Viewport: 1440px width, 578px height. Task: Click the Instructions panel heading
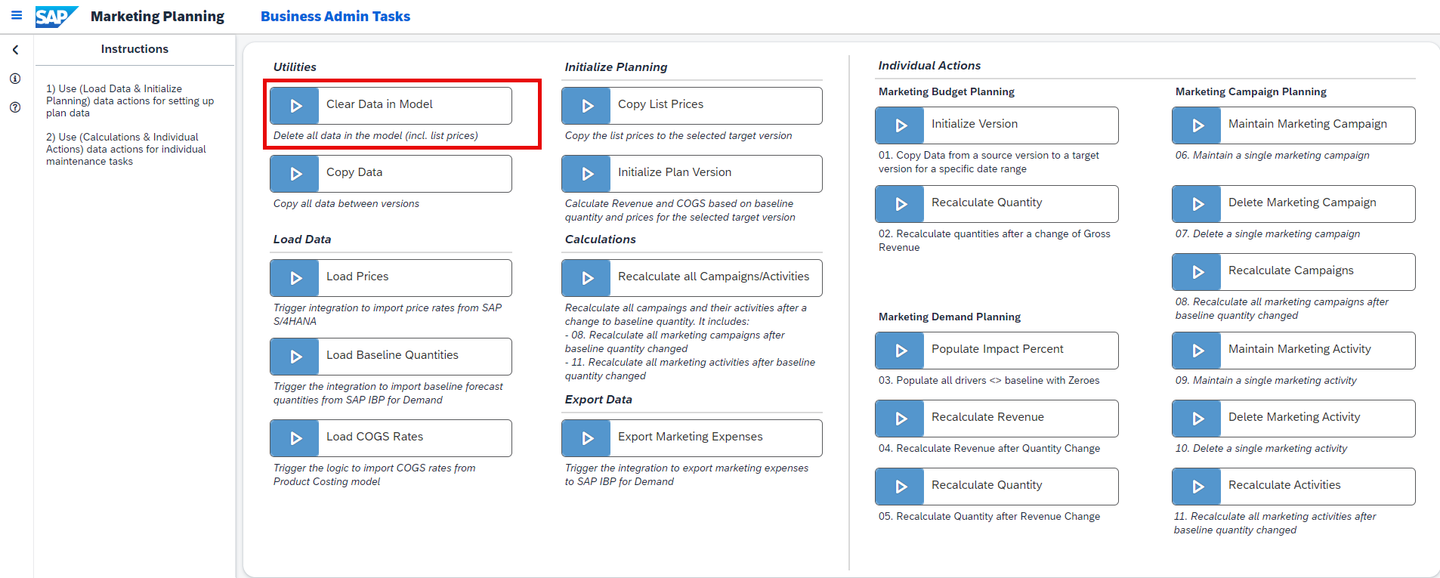coord(135,49)
